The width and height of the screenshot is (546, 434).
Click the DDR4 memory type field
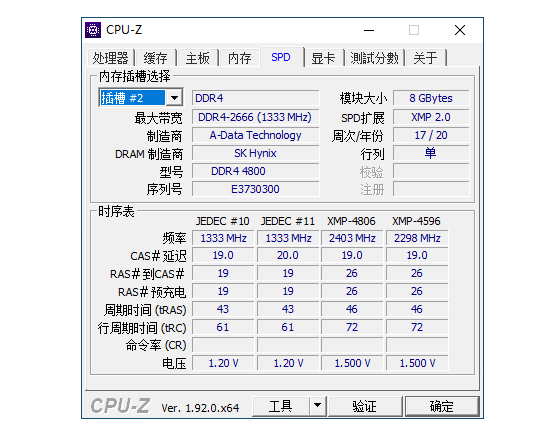point(256,98)
